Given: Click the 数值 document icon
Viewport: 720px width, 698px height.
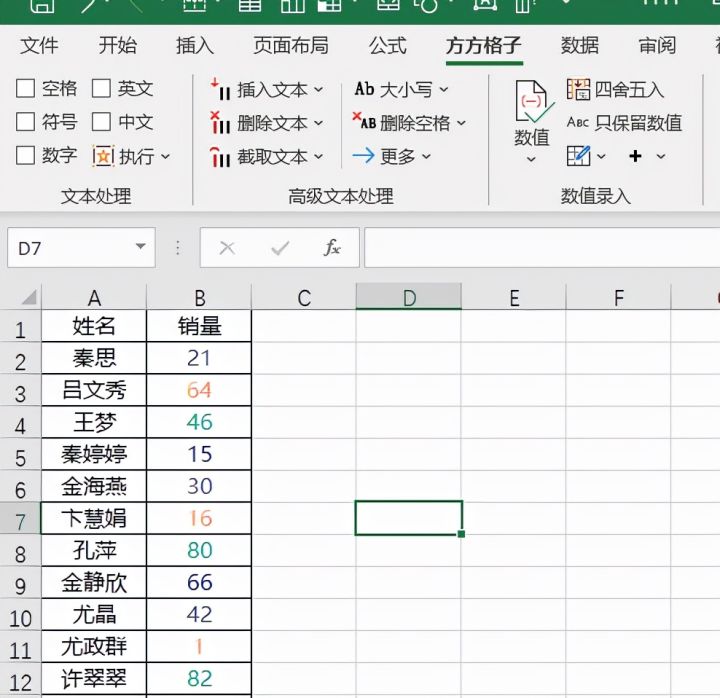Looking at the screenshot, I should [533, 102].
